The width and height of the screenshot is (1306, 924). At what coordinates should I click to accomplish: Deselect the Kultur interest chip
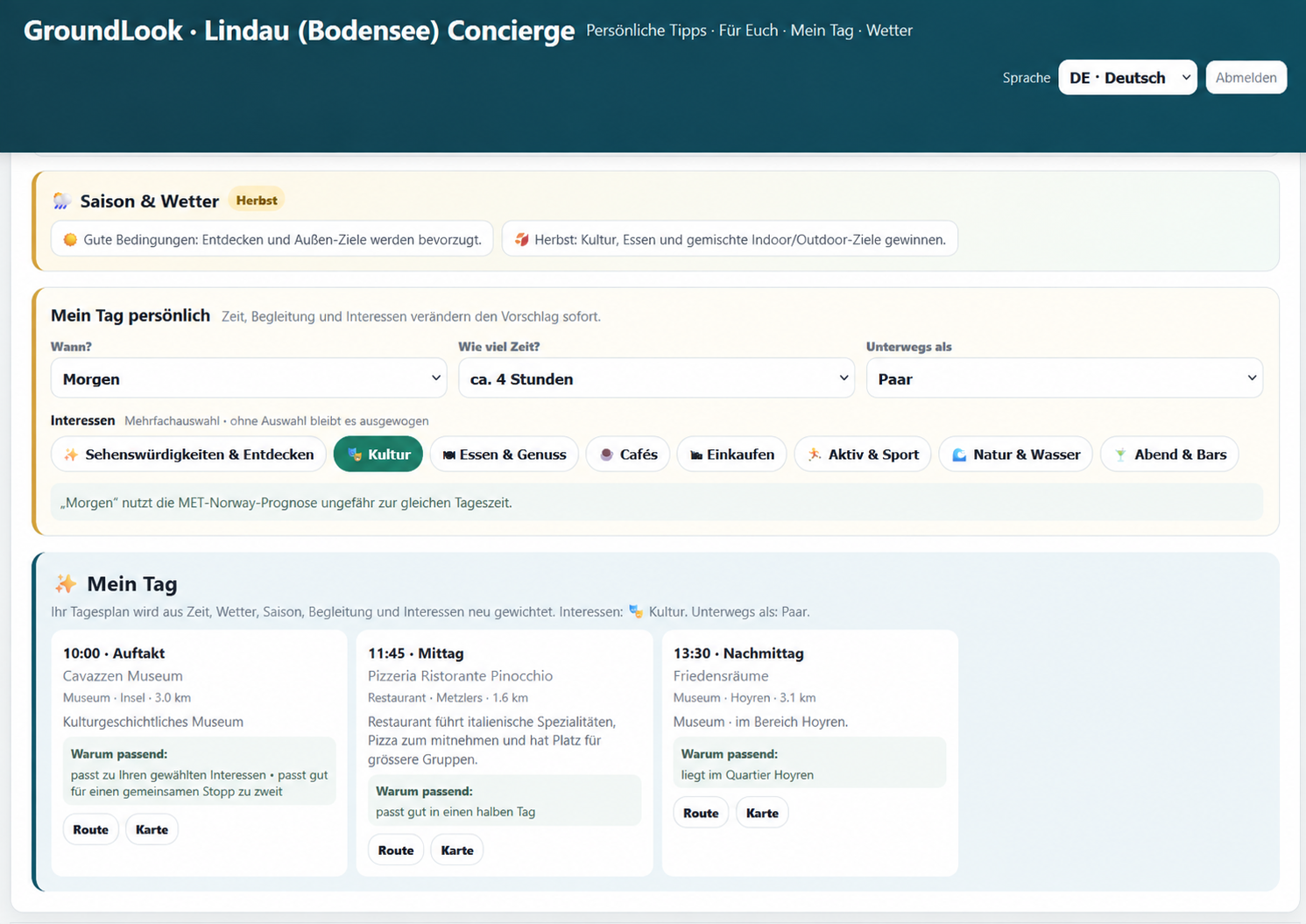pyautogui.click(x=378, y=454)
